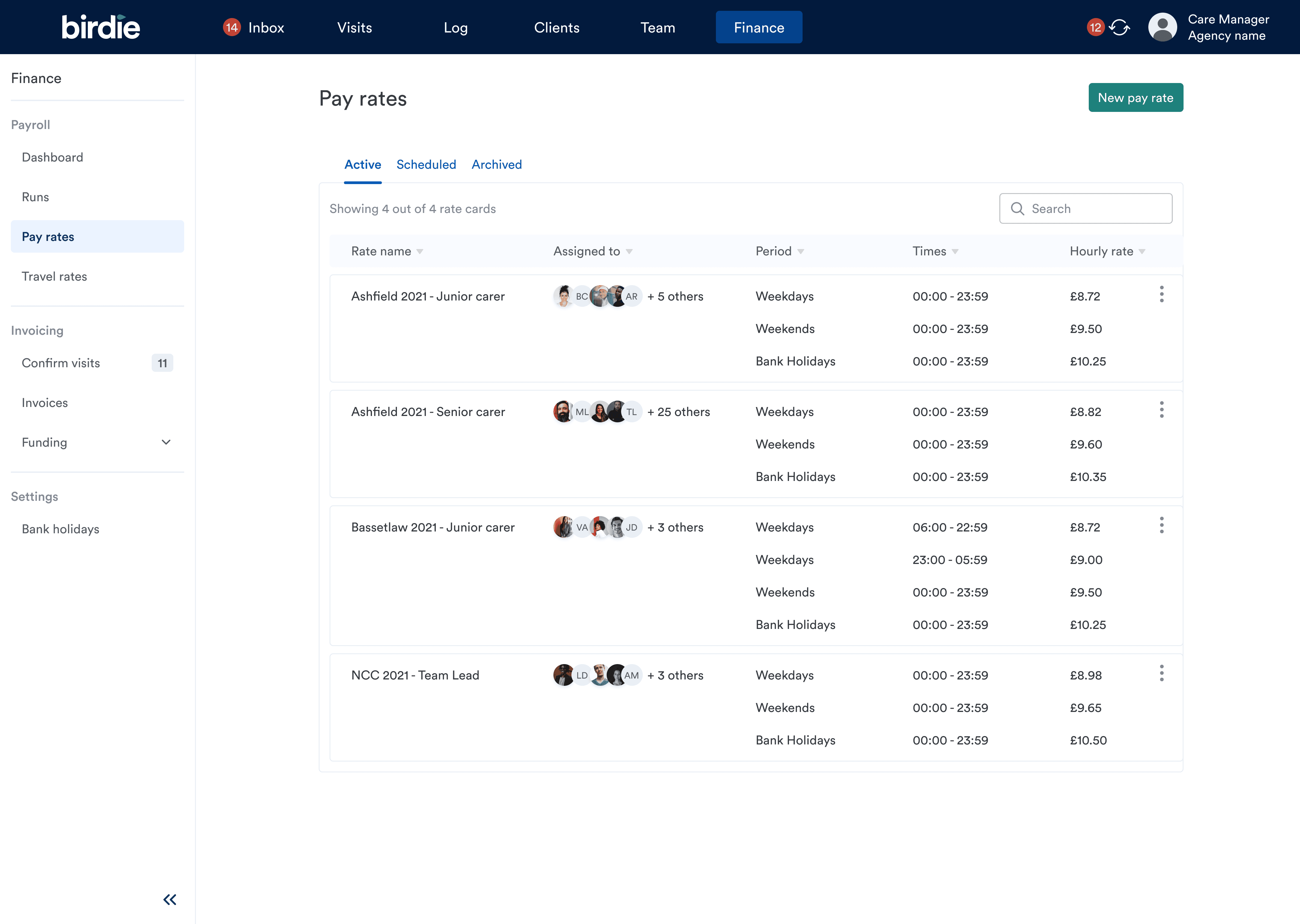This screenshot has width=1300, height=924.
Task: Open Inbox from top navigation
Action: [254, 27]
